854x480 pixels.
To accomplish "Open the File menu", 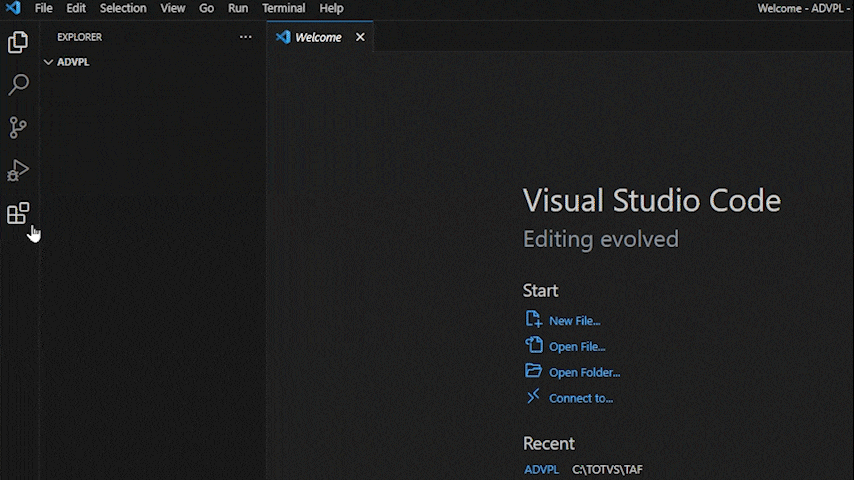I will point(44,8).
